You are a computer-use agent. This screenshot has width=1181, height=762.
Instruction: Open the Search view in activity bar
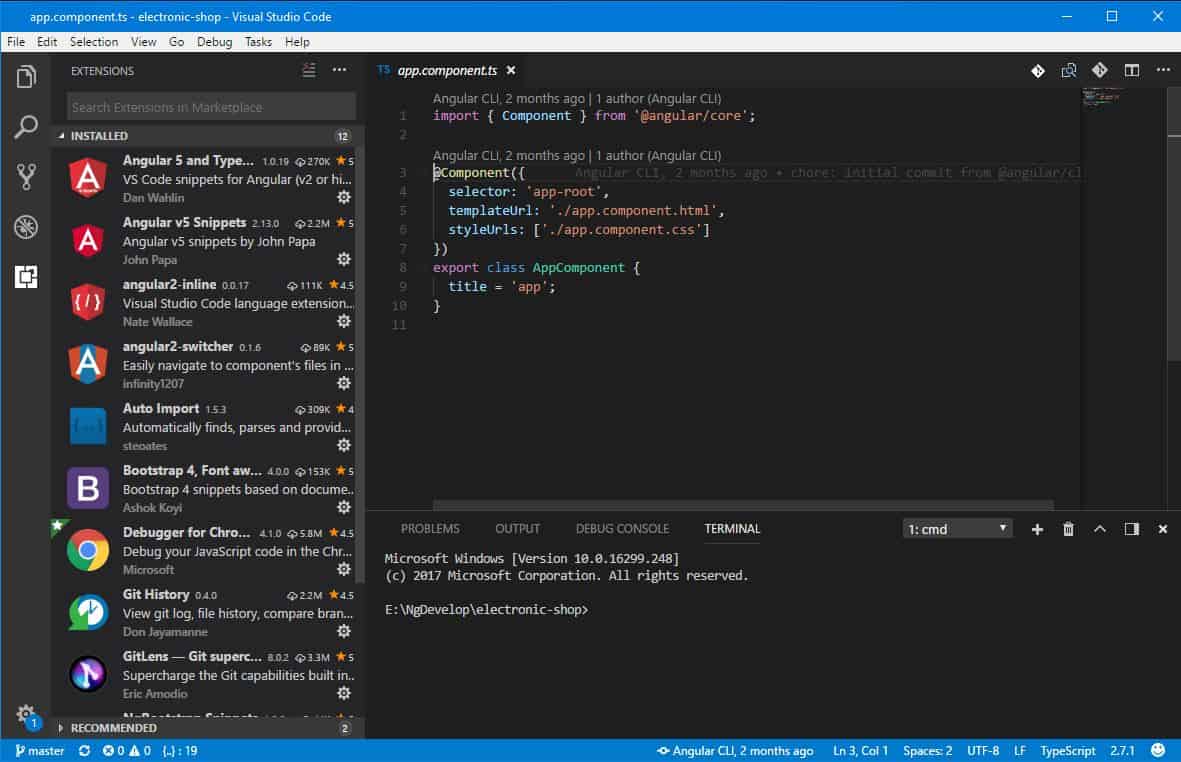(26, 126)
